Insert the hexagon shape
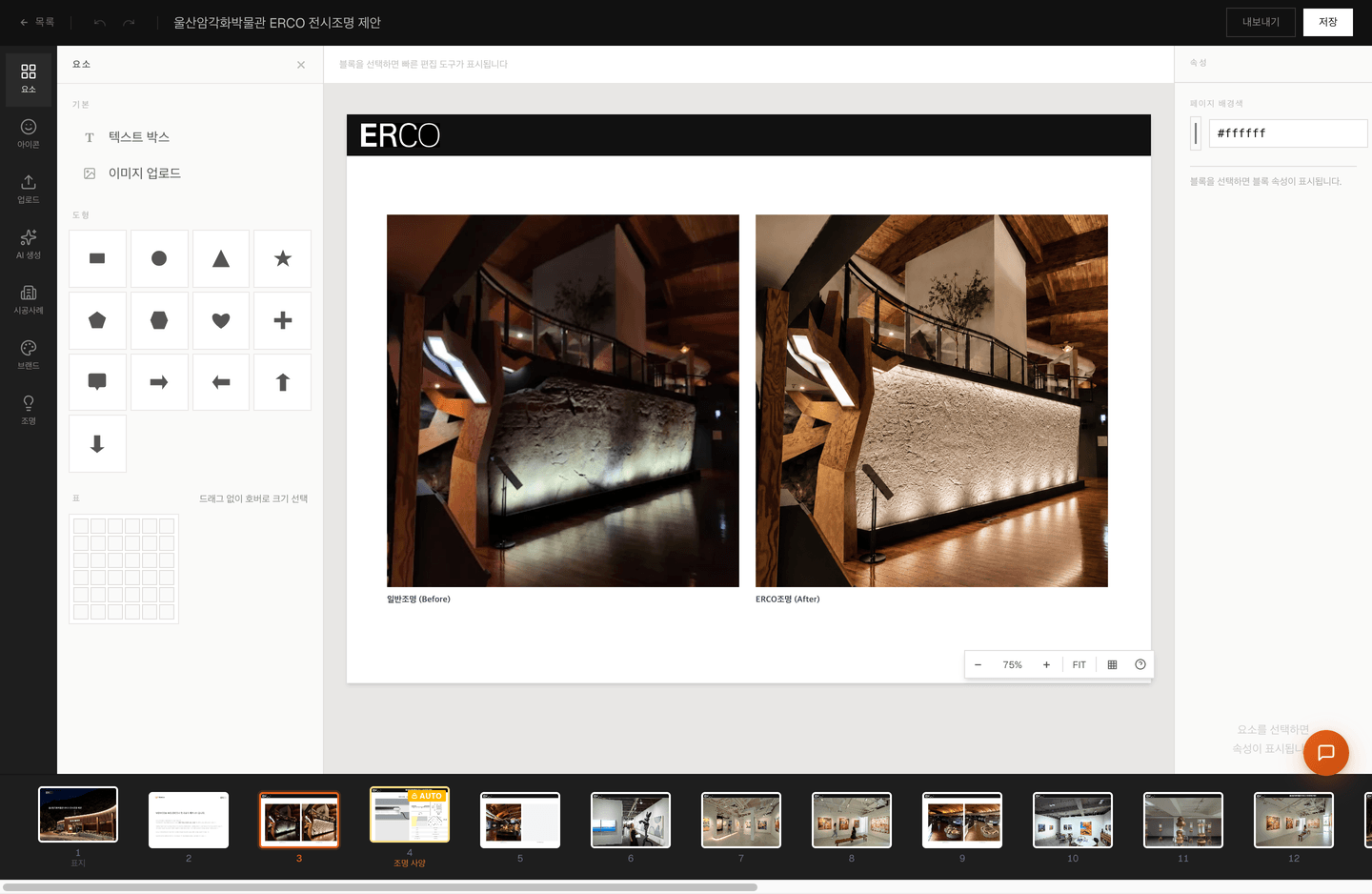This screenshot has height=894, width=1372. [159, 320]
